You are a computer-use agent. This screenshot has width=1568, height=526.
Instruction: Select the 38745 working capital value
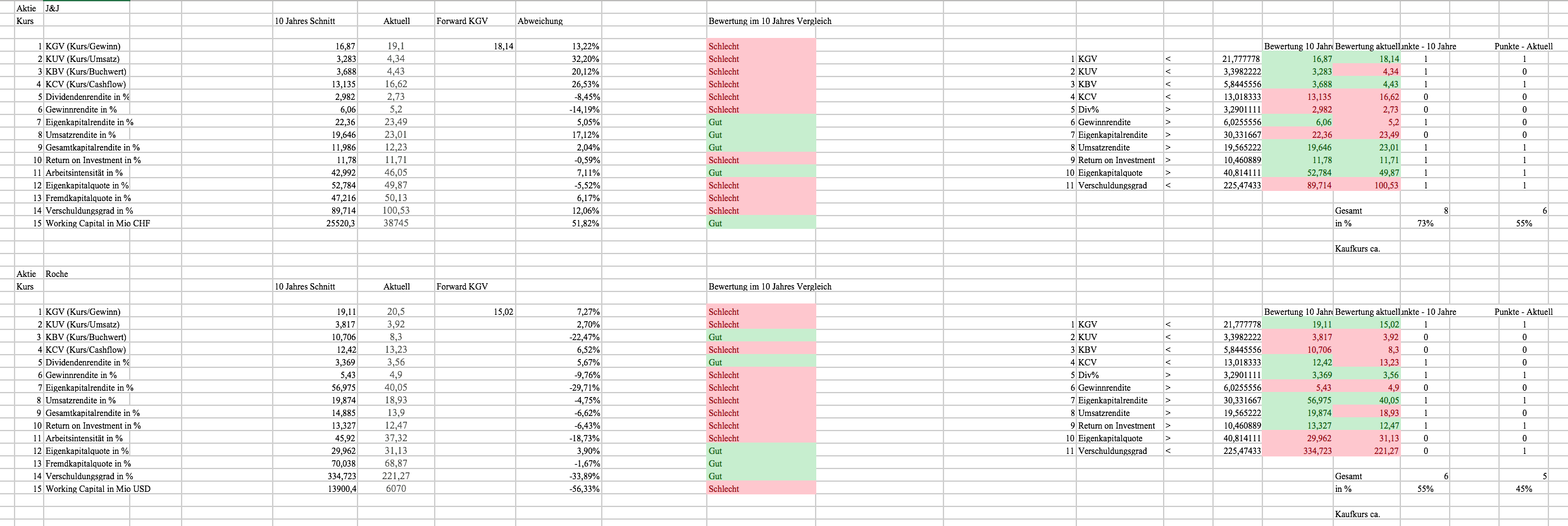pos(395,223)
